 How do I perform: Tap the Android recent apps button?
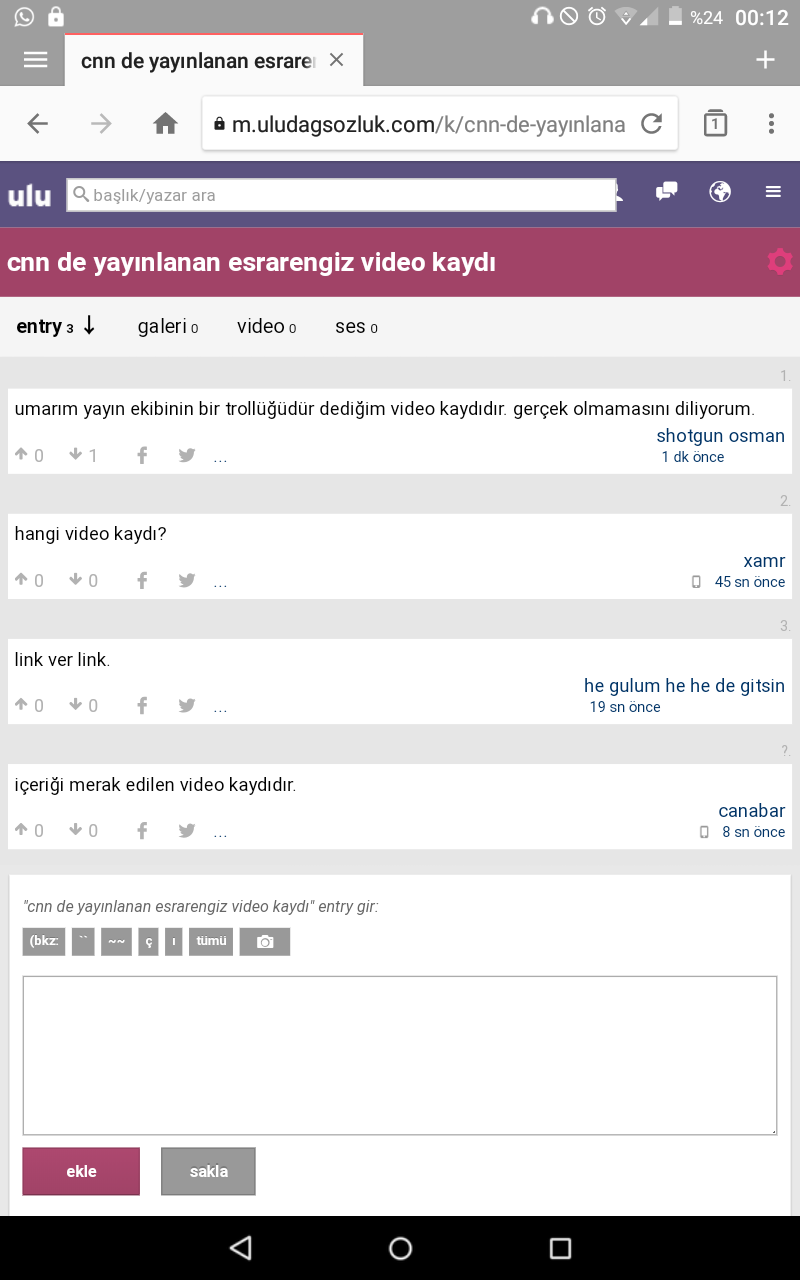[x=560, y=1248]
